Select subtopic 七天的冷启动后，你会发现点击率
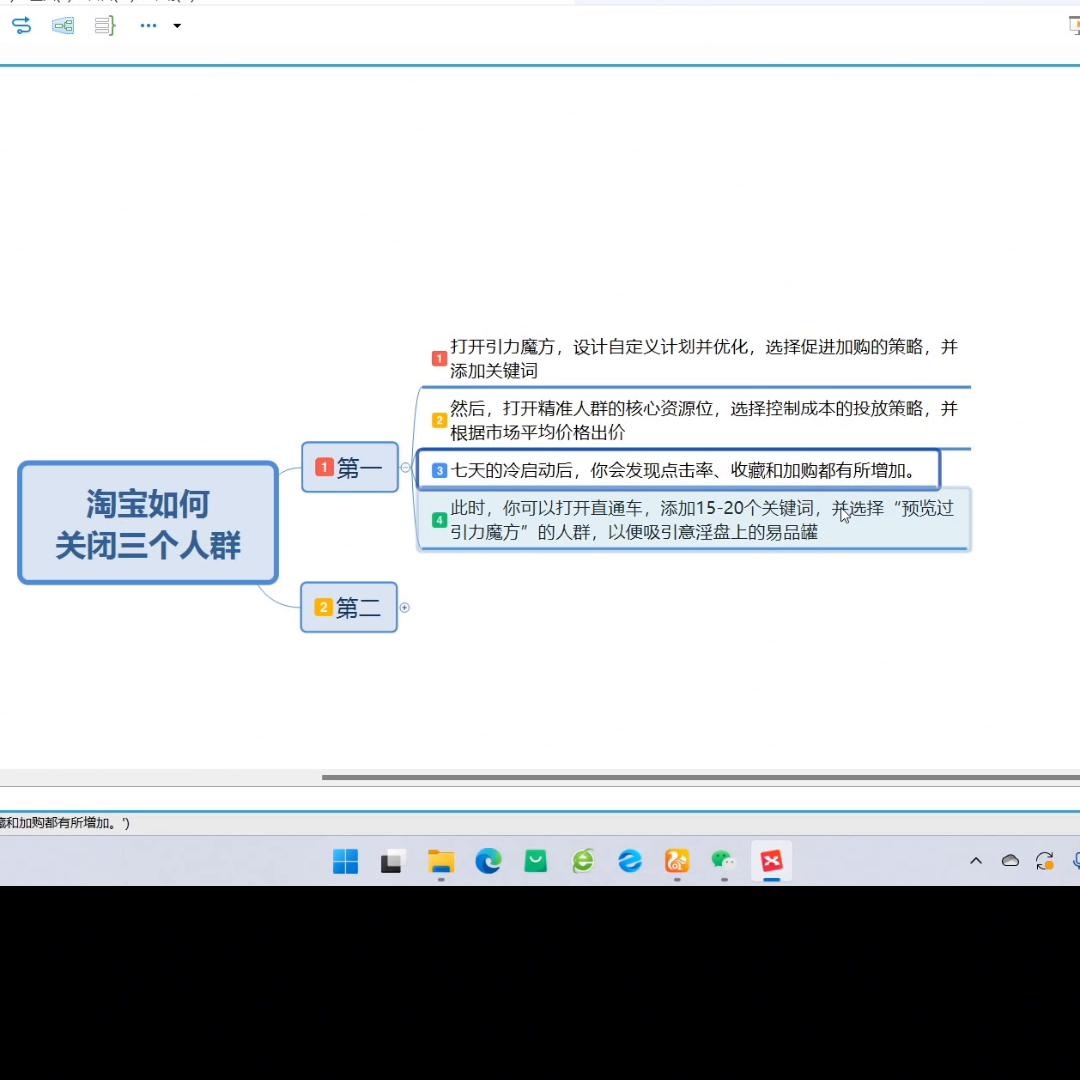This screenshot has width=1080, height=1080. click(678, 470)
